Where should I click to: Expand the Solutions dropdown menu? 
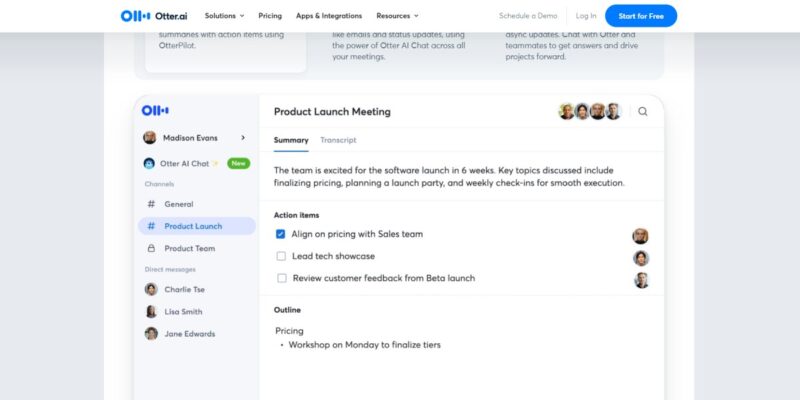(224, 16)
